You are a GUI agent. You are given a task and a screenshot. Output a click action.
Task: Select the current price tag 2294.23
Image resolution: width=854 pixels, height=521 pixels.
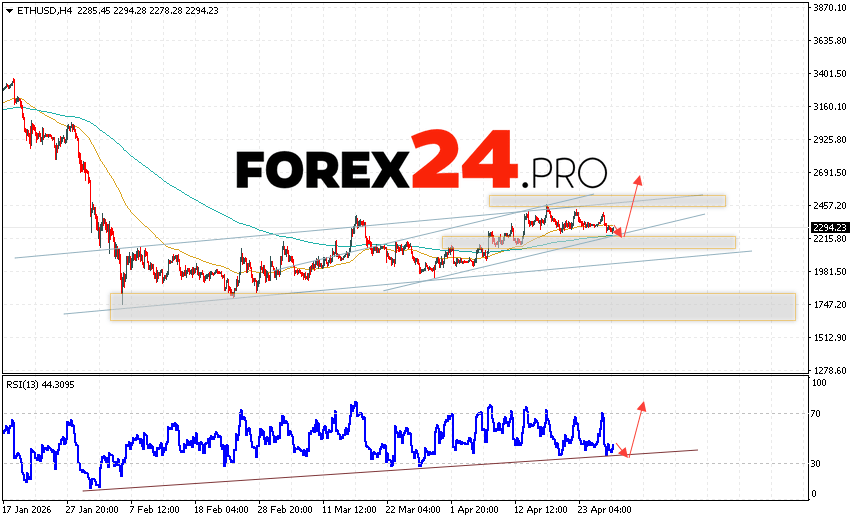point(831,227)
